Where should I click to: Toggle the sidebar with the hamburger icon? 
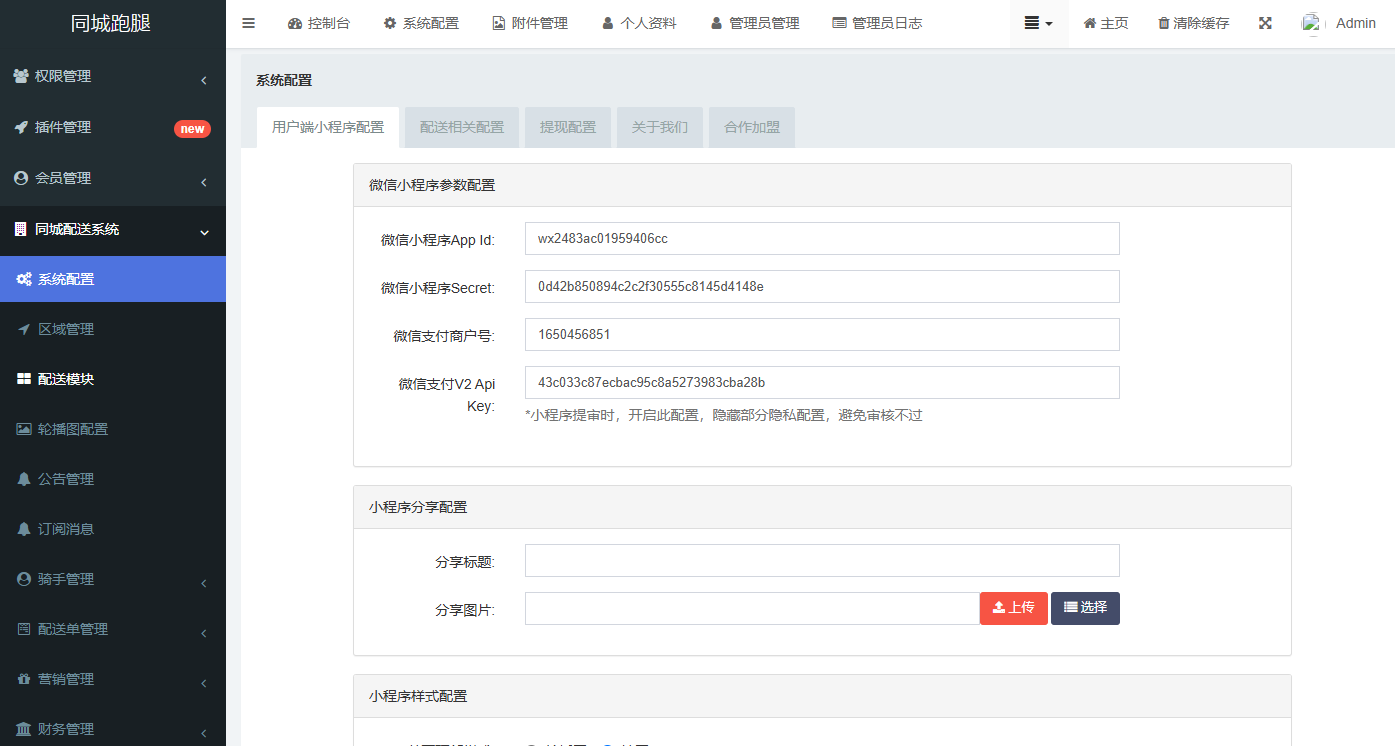pos(249,23)
